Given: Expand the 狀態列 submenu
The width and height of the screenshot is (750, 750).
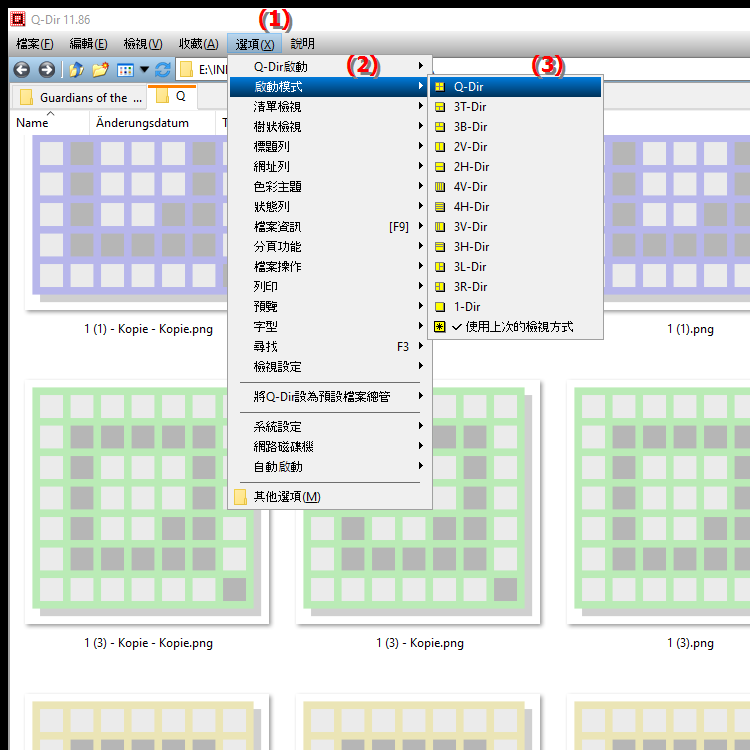Looking at the screenshot, I should click(x=330, y=207).
